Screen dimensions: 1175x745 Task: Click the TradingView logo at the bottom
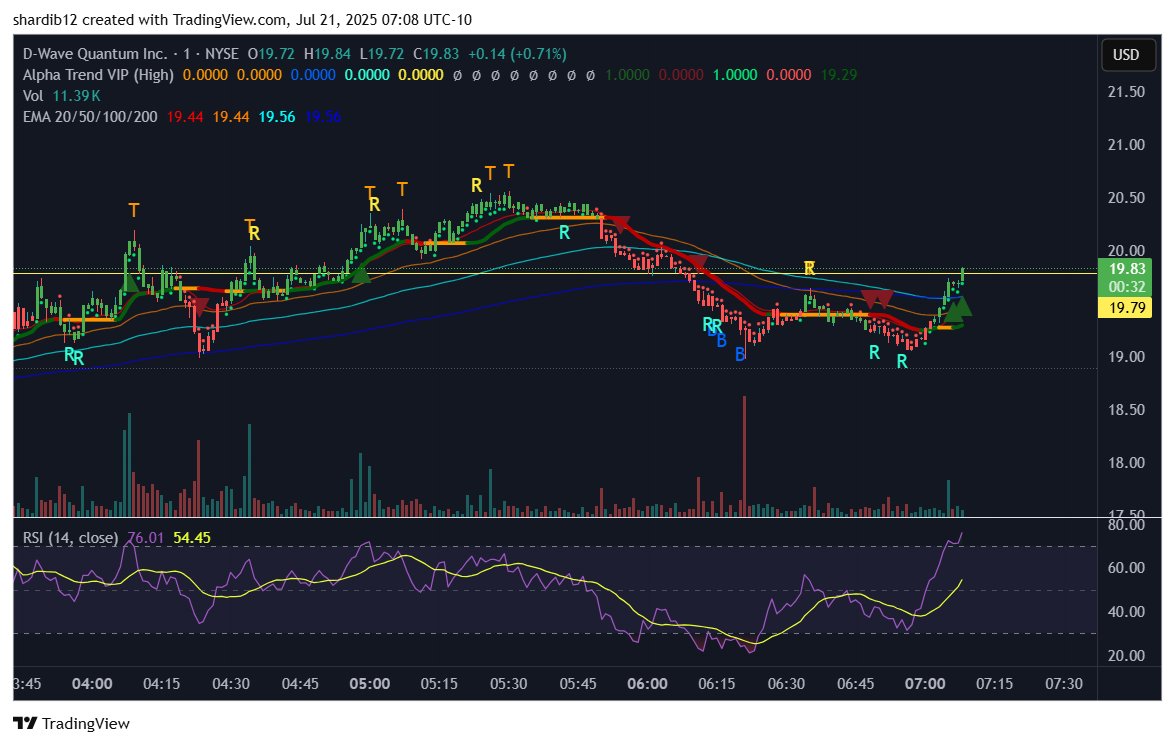(71, 723)
